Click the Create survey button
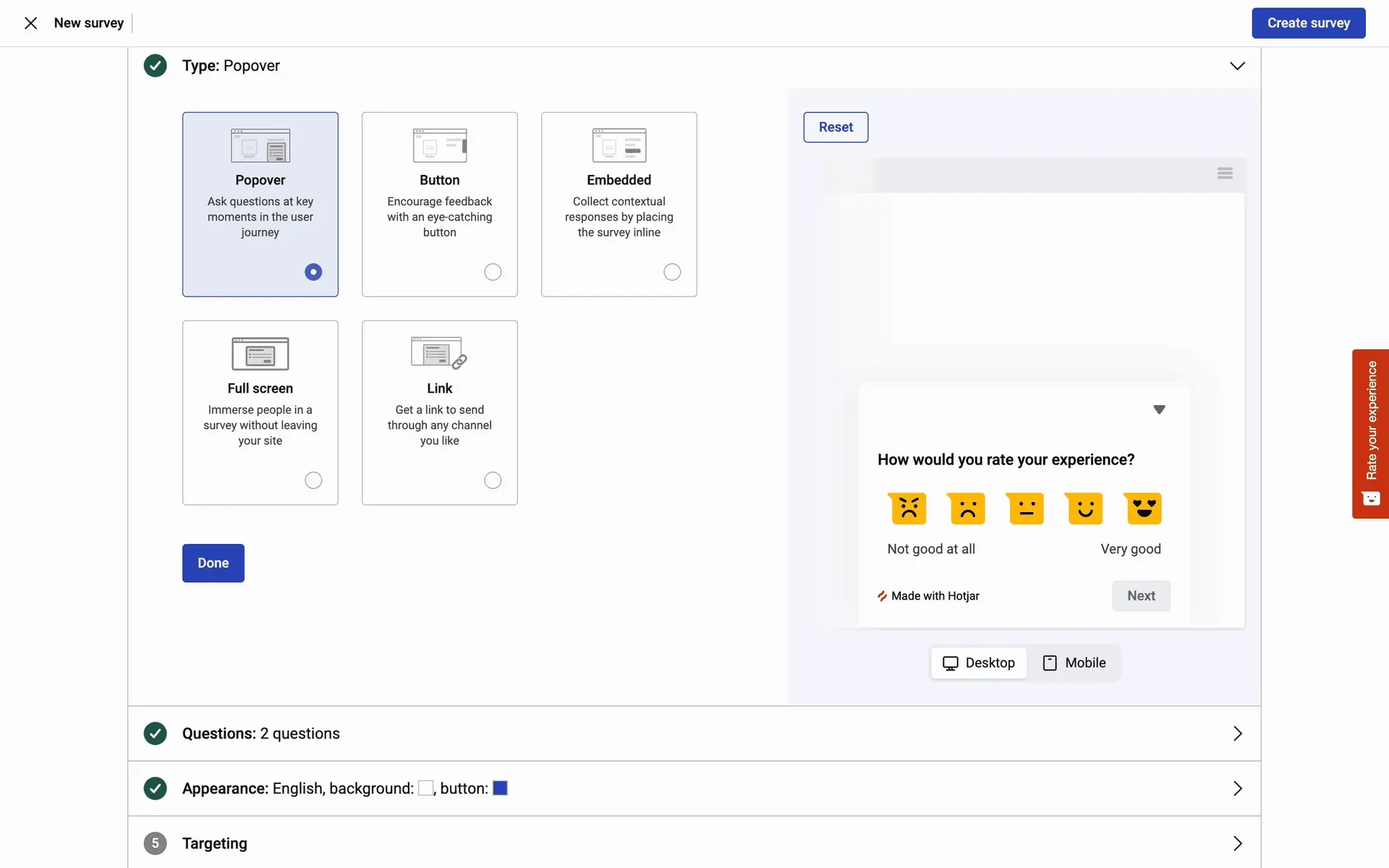 [x=1308, y=23]
